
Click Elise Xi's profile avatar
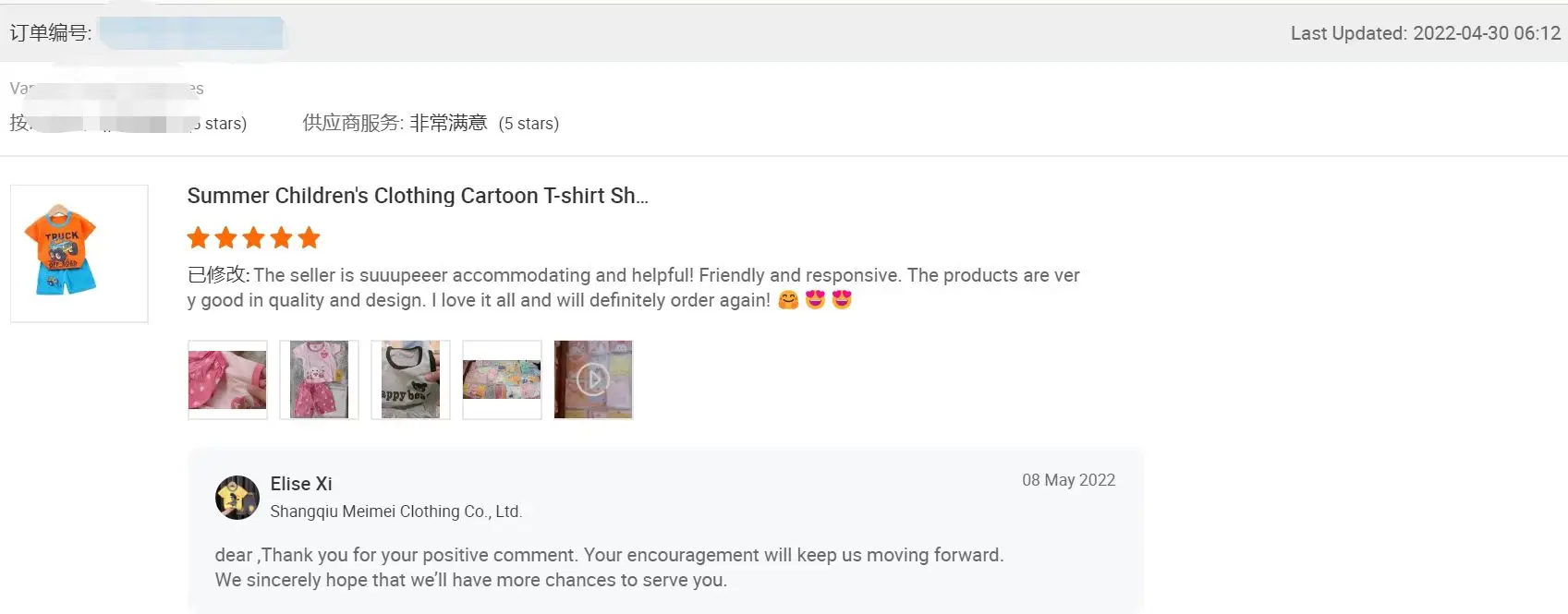(x=237, y=498)
